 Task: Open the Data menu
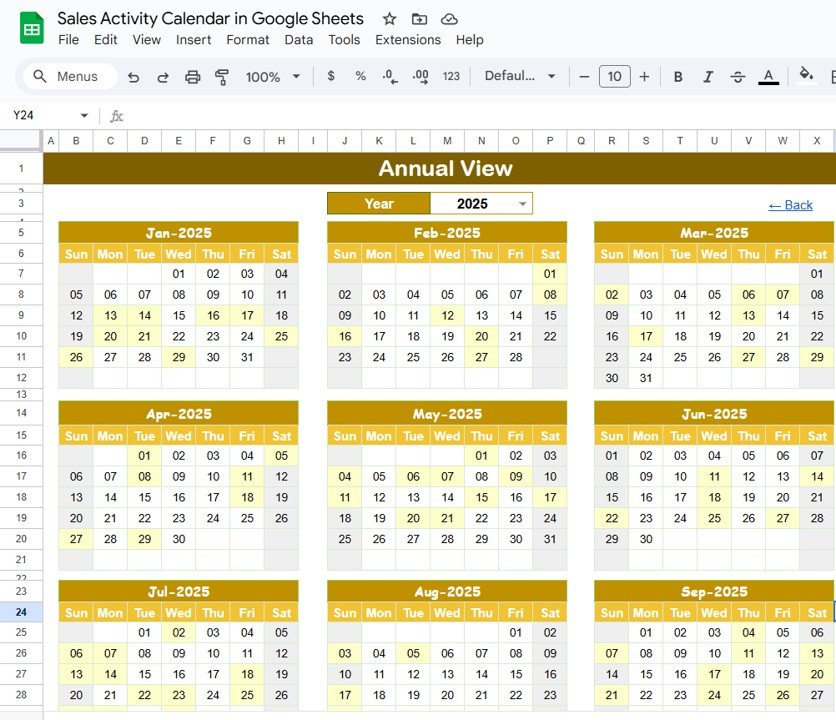[299, 40]
